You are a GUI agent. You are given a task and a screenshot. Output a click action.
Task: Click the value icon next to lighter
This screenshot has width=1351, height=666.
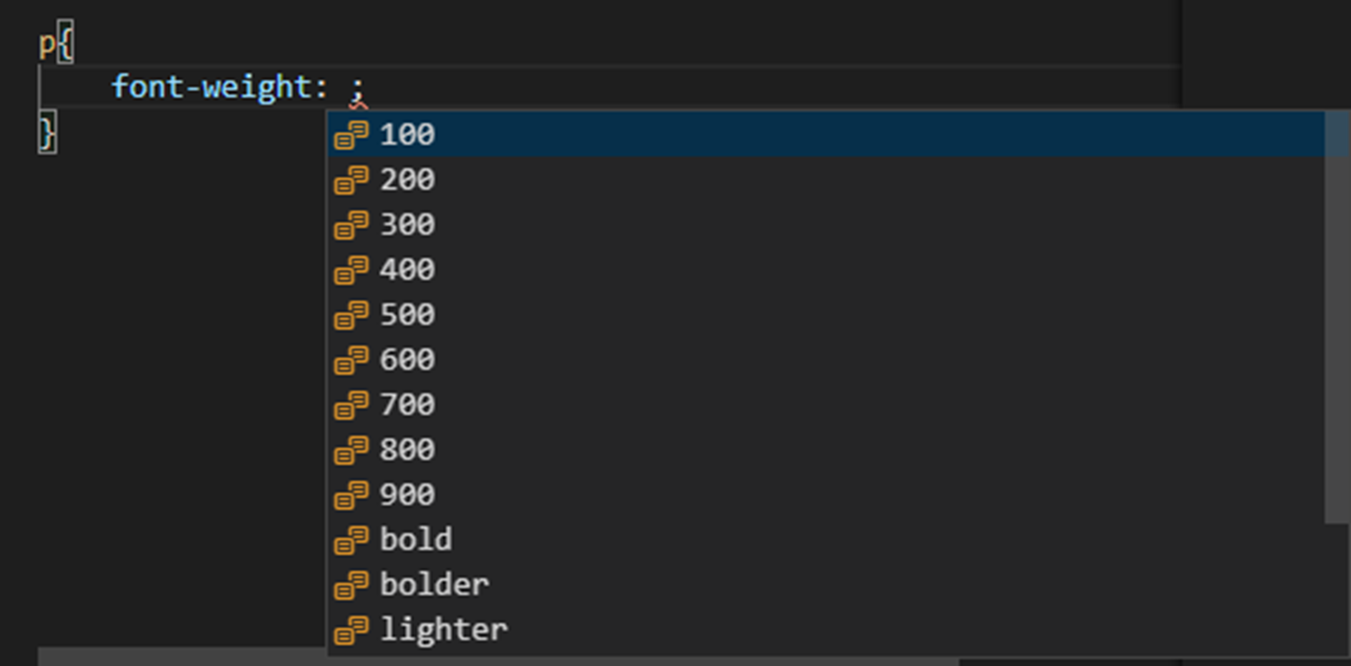tap(351, 630)
